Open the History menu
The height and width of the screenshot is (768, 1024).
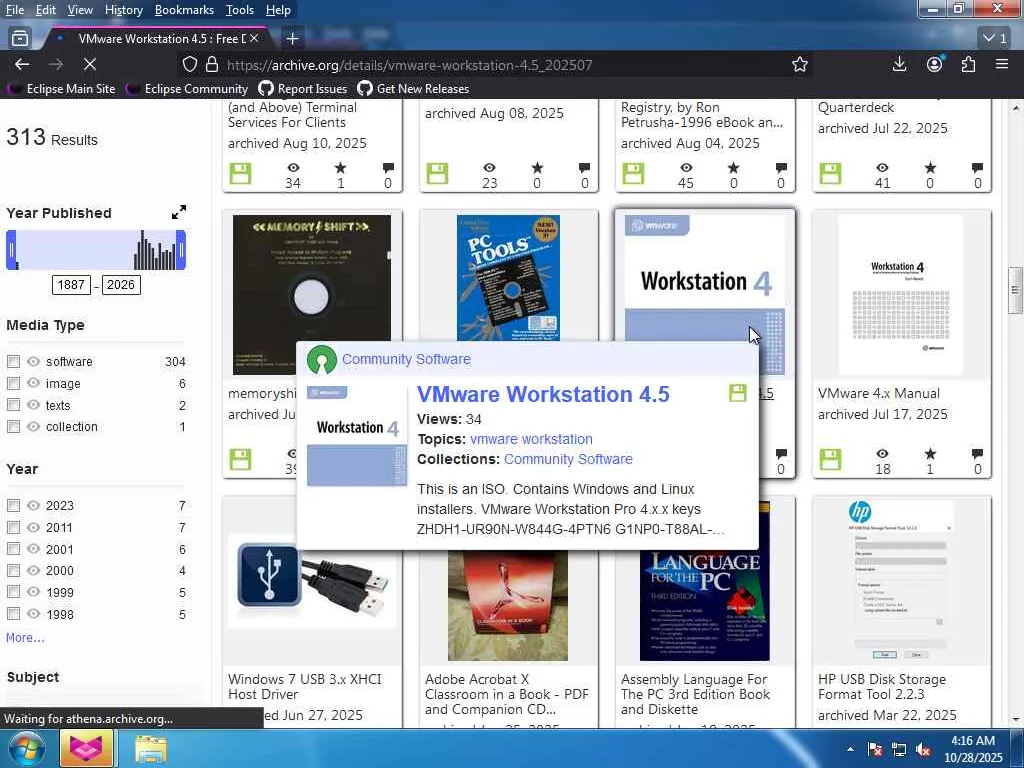[123, 10]
